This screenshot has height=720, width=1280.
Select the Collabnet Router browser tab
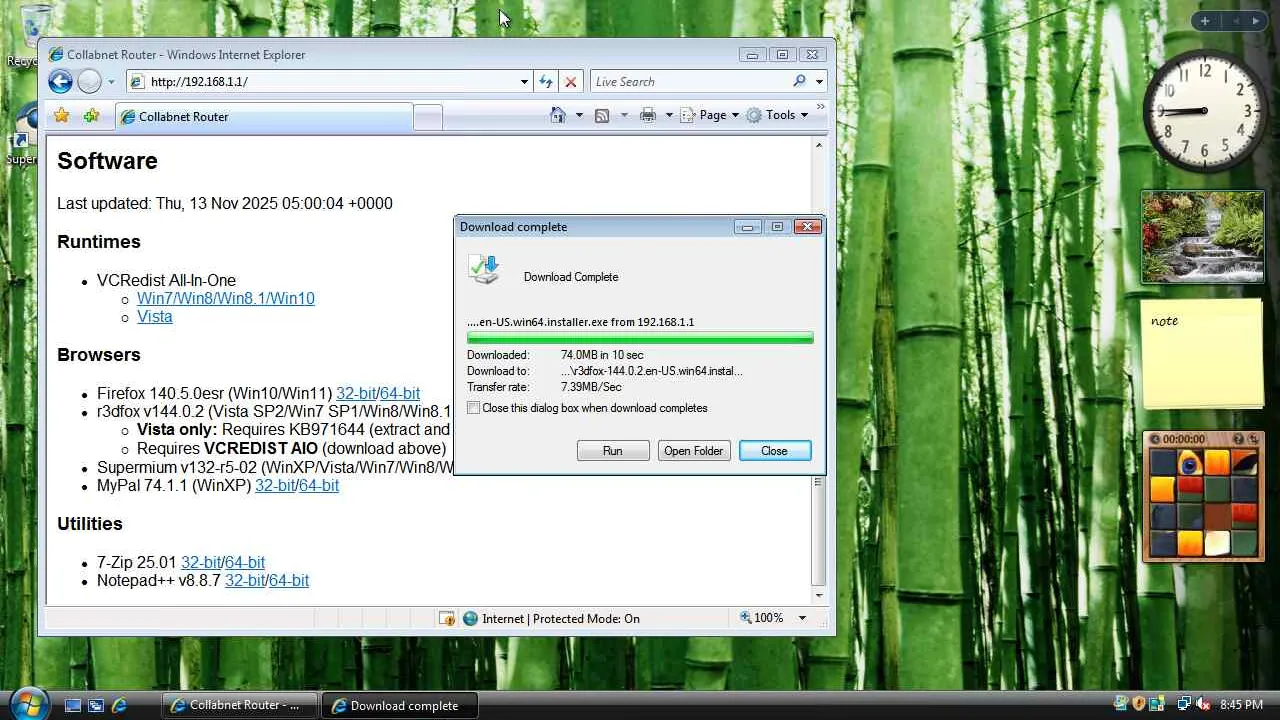[264, 117]
